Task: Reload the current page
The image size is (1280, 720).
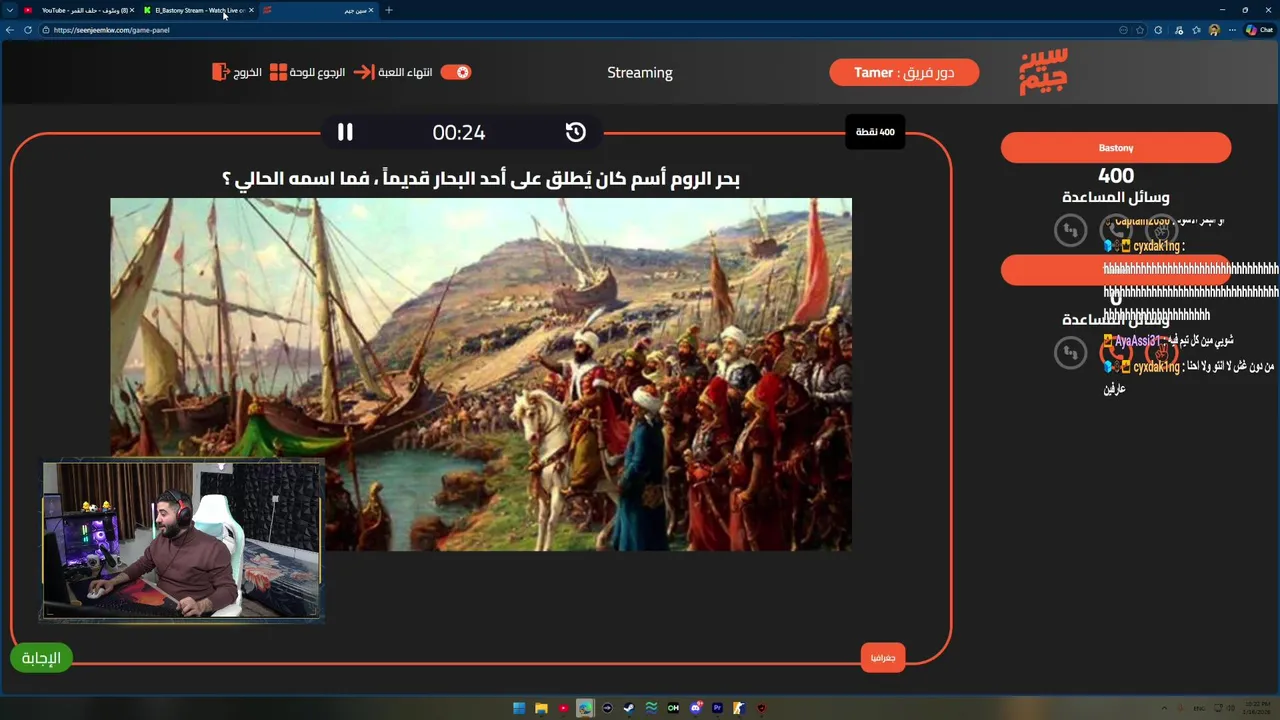Action: click(28, 30)
